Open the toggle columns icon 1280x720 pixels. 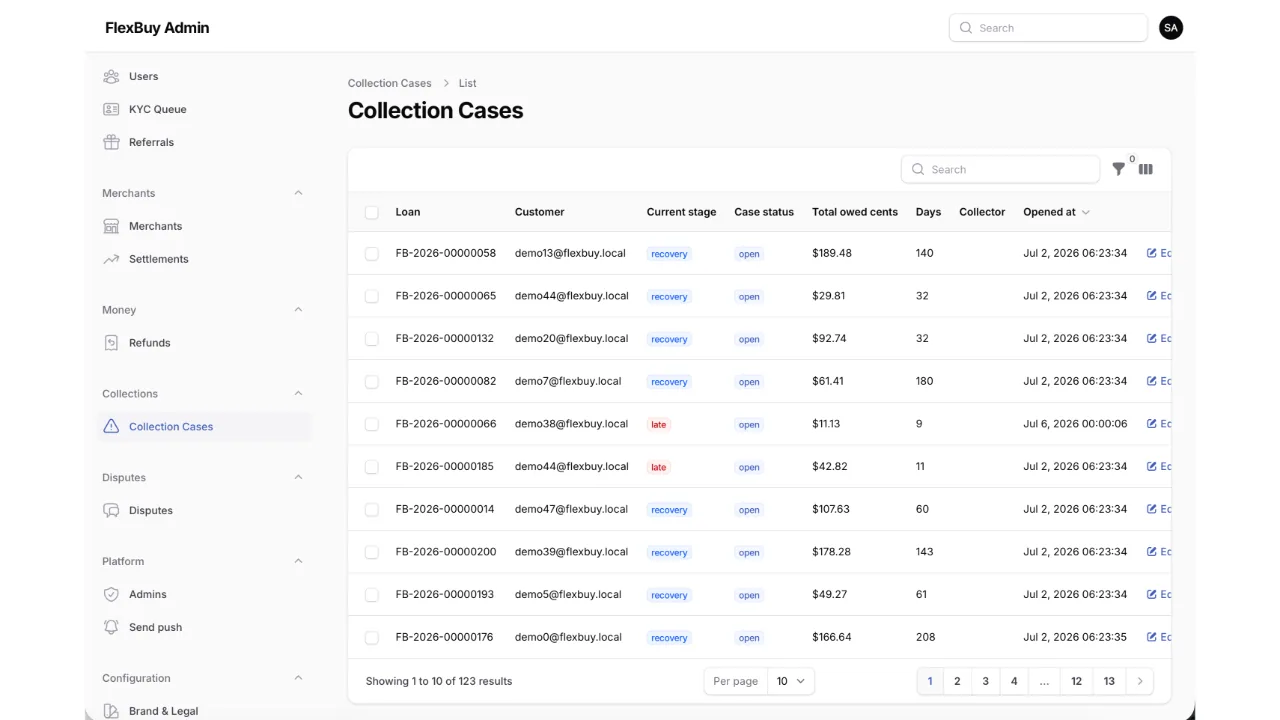tap(1146, 169)
